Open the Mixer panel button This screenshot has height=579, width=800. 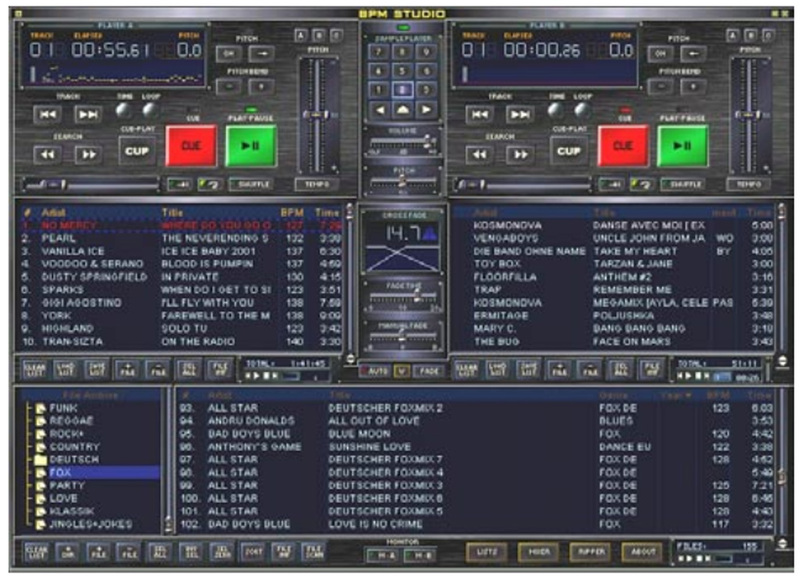point(539,551)
